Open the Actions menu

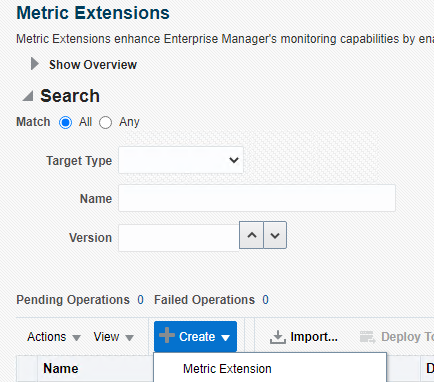[54, 337]
